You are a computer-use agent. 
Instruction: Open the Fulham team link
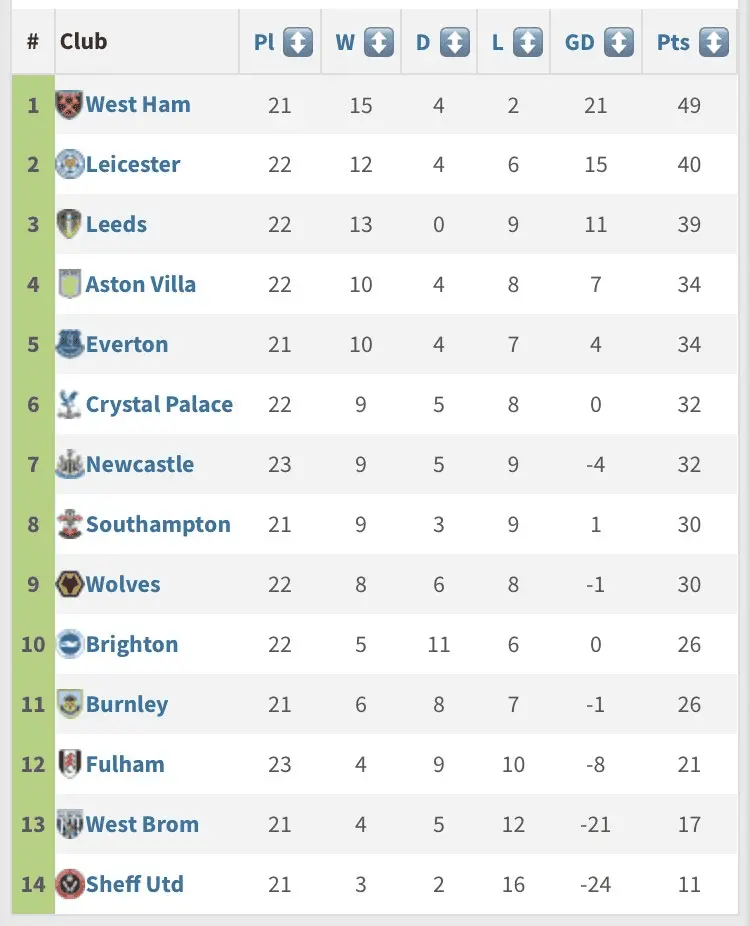(x=125, y=764)
